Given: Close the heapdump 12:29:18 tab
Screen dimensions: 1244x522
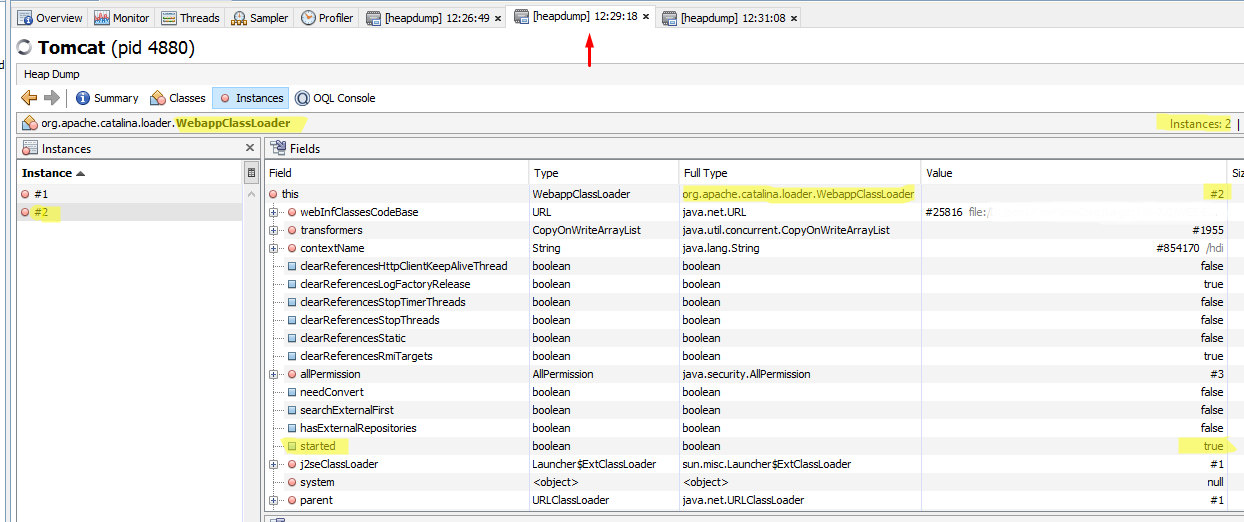Looking at the screenshot, I should [x=646, y=17].
